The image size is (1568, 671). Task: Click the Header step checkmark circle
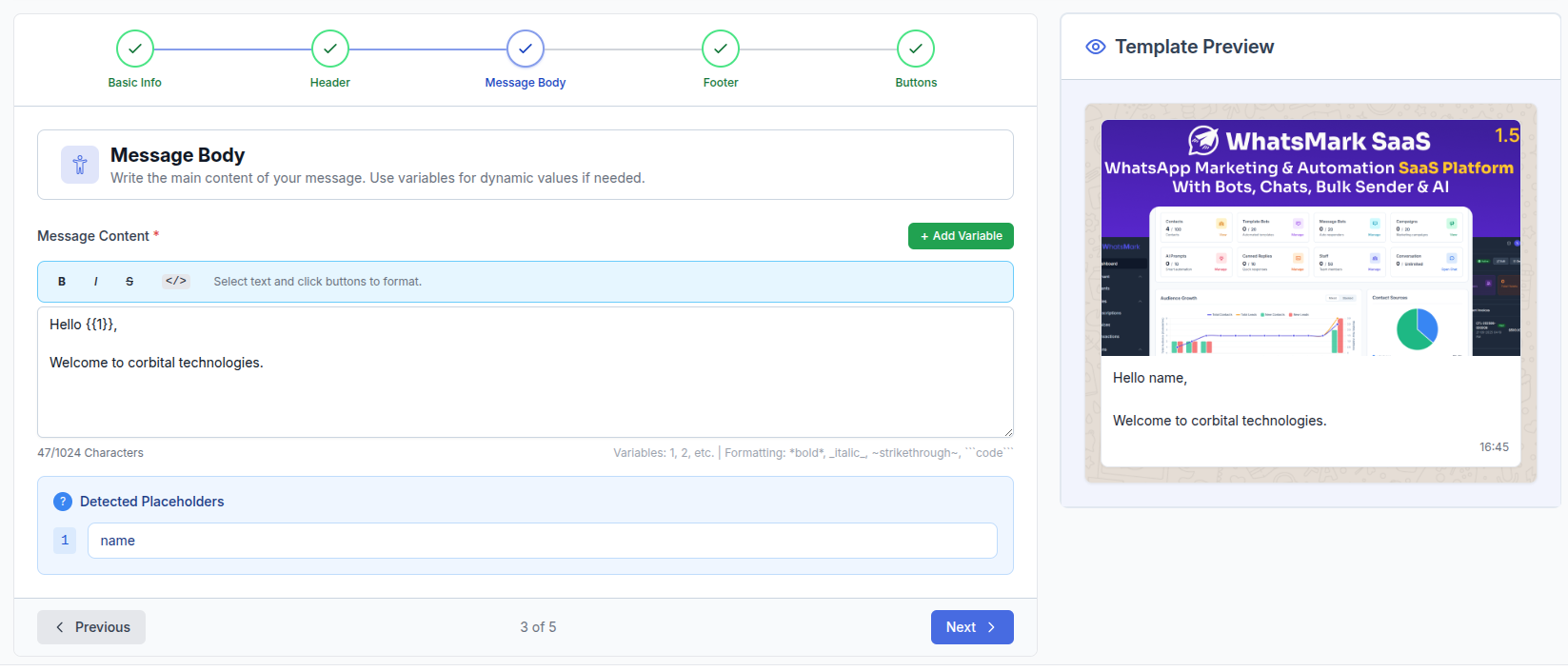(330, 49)
